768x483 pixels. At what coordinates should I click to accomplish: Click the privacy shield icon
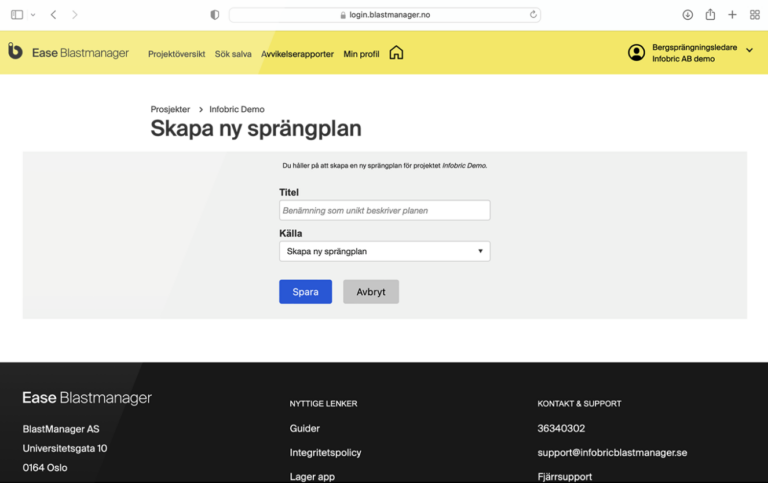(x=214, y=15)
